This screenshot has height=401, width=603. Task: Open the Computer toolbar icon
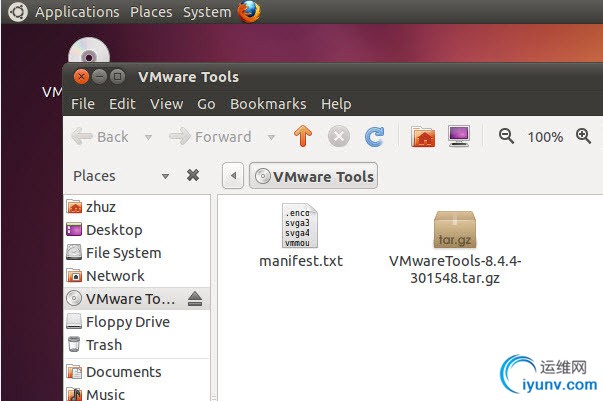pos(459,136)
